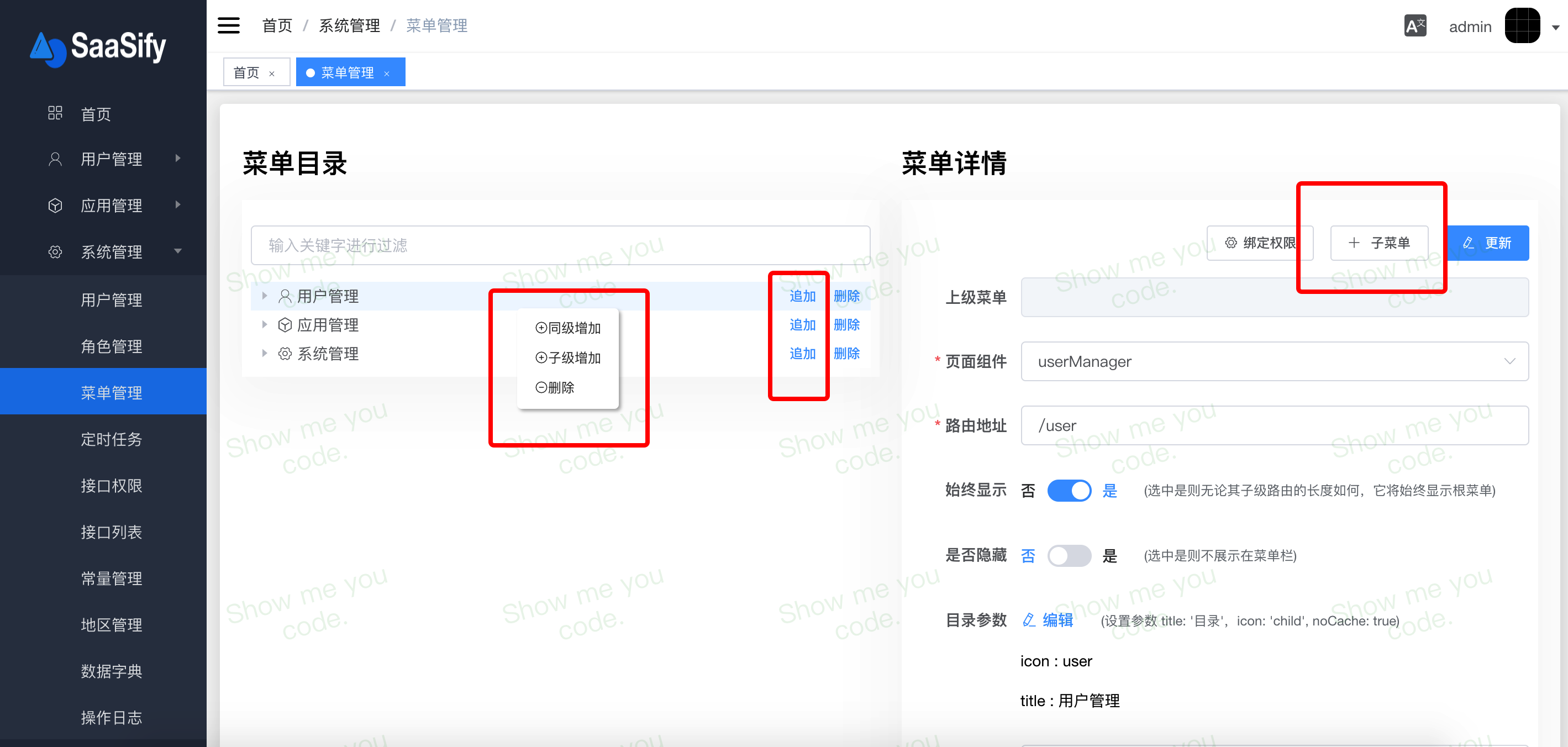This screenshot has height=747, width=1568.
Task: Open 地区管理 in the sidebar
Action: tap(103, 624)
